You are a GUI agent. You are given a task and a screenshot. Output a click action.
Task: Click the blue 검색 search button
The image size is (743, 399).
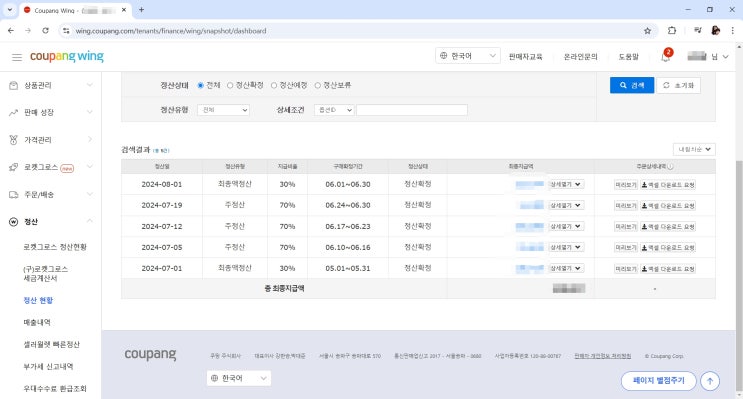632,85
